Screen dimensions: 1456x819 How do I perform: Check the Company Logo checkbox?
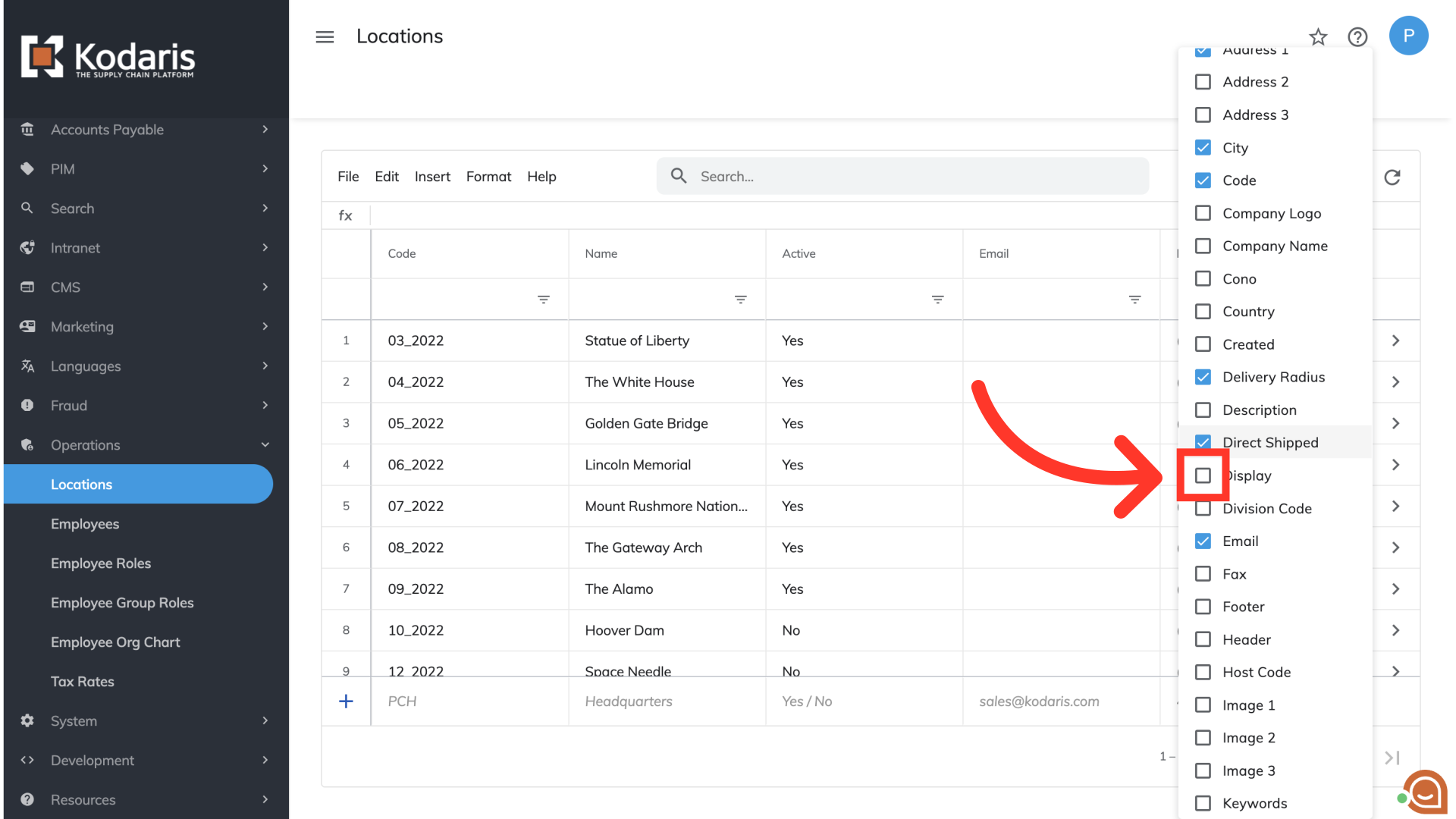tap(1203, 213)
